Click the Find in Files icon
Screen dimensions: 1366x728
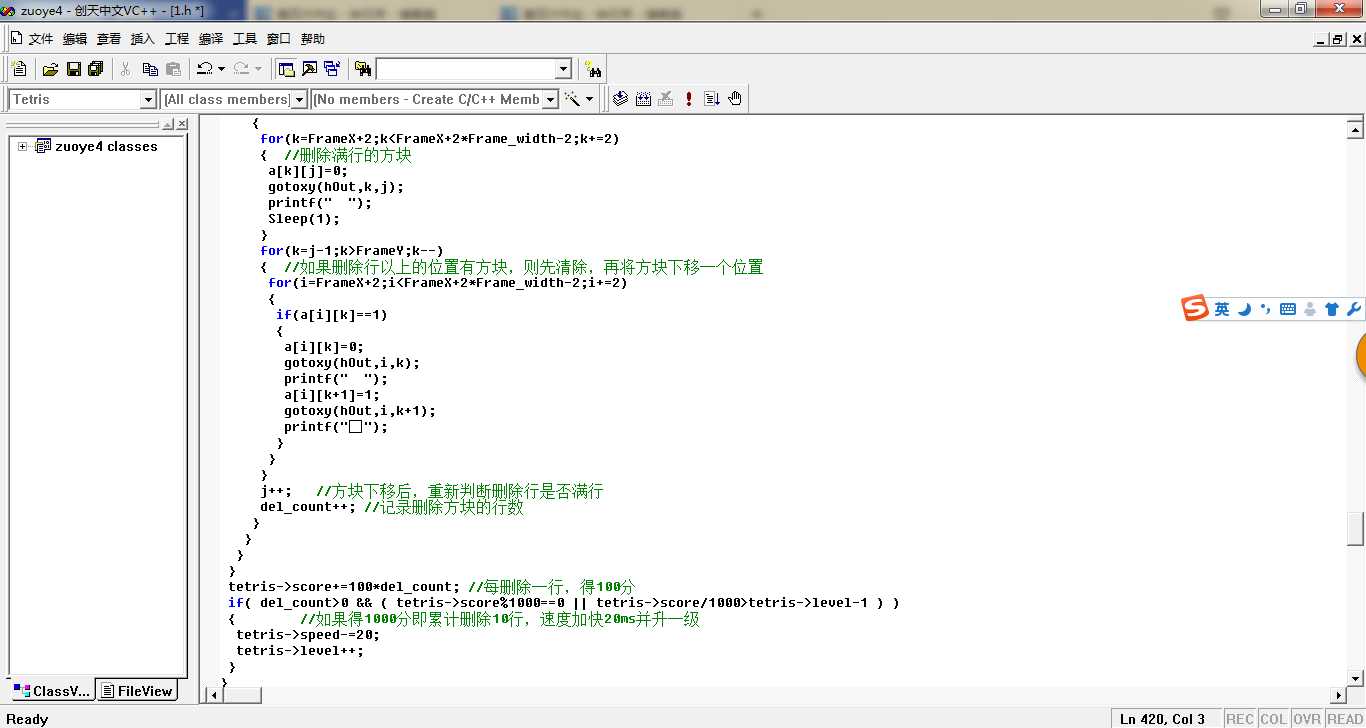pyautogui.click(x=363, y=69)
